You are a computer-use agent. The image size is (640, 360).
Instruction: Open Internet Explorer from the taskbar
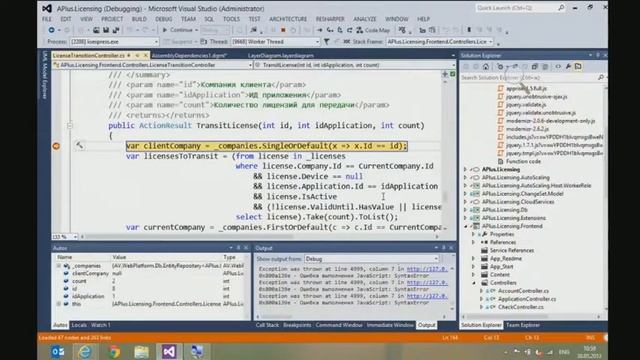(x=85, y=352)
